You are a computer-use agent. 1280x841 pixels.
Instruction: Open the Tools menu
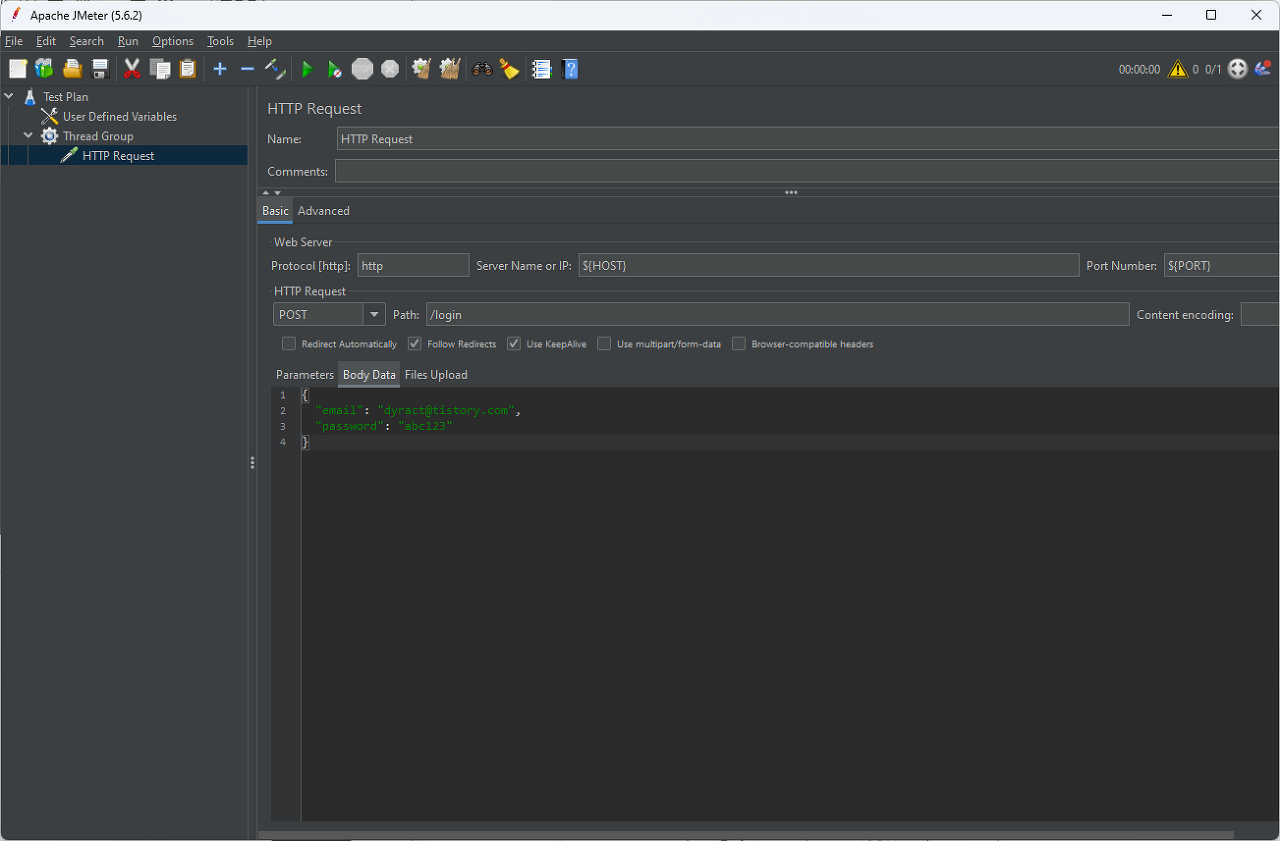pos(220,41)
